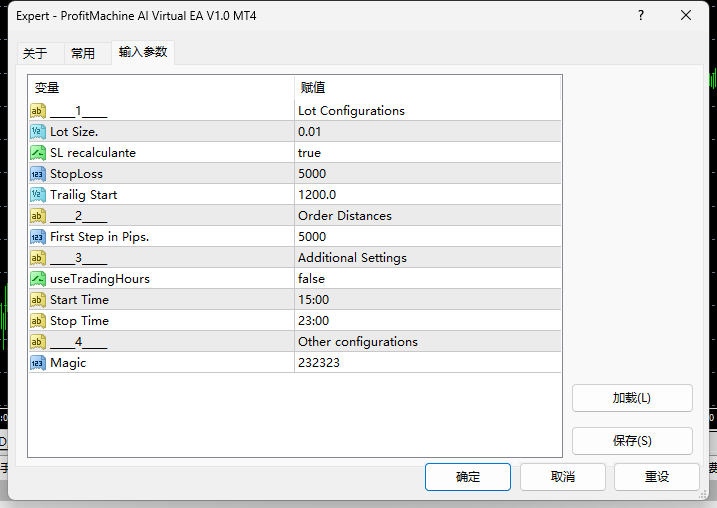The width and height of the screenshot is (717, 508).
Task: Select the First Step in Pips. variable name
Action: 100,237
